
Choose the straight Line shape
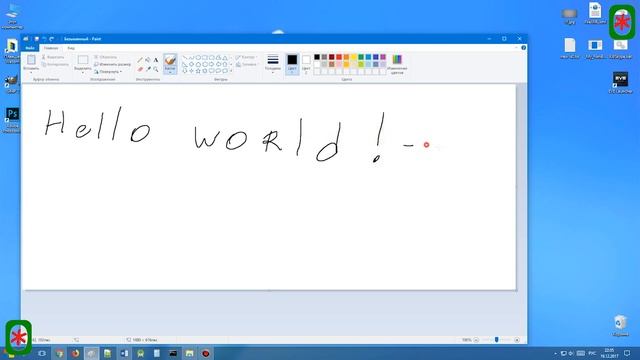(184, 58)
